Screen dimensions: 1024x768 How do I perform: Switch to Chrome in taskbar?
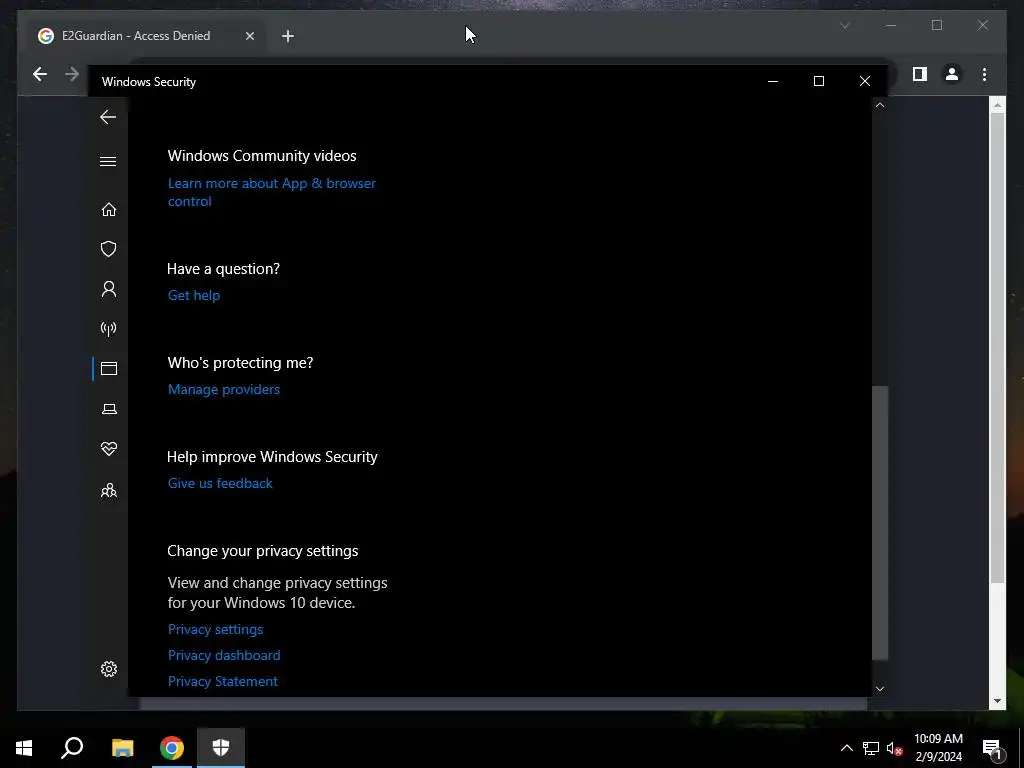(172, 748)
